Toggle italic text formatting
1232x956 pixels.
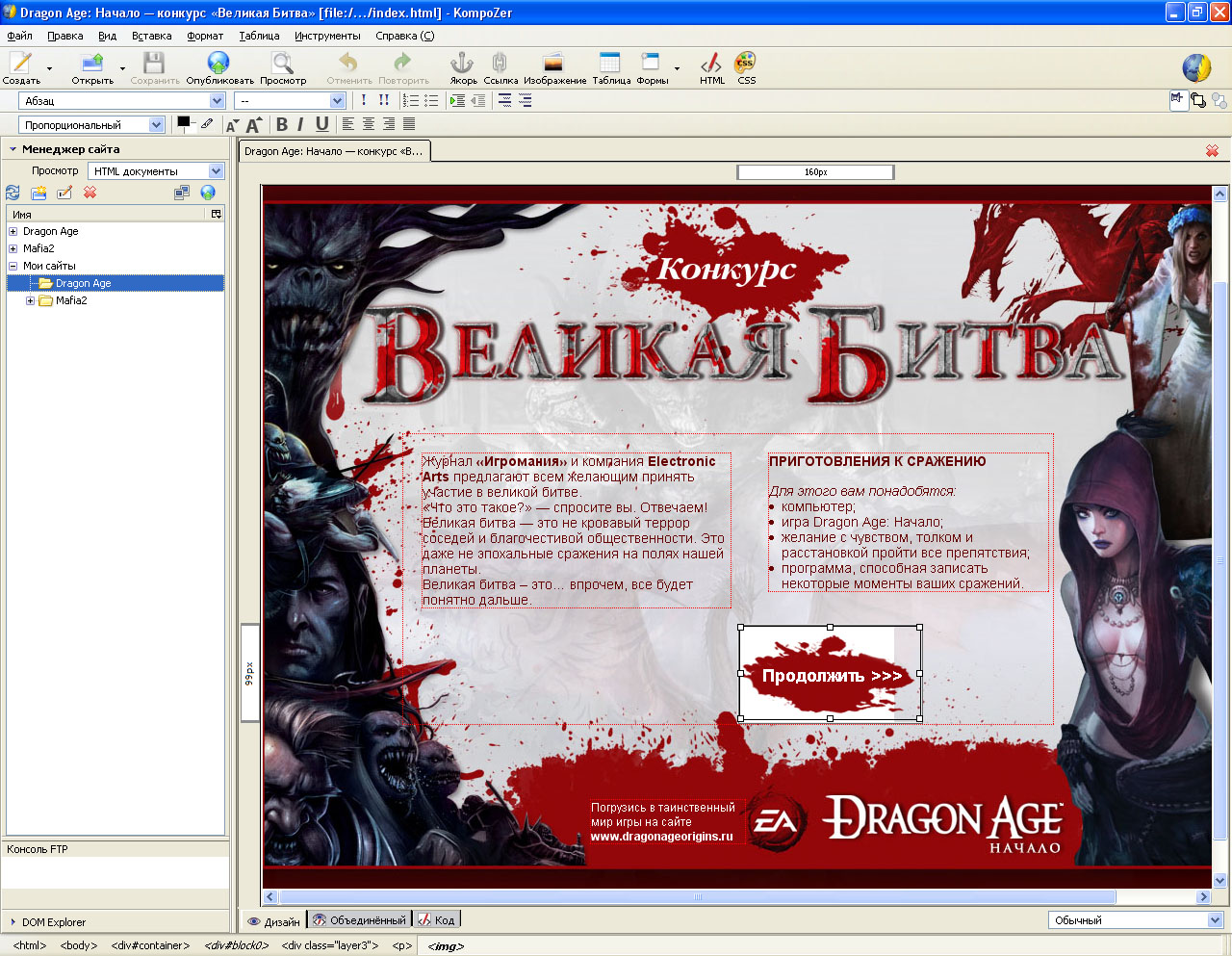(x=300, y=124)
